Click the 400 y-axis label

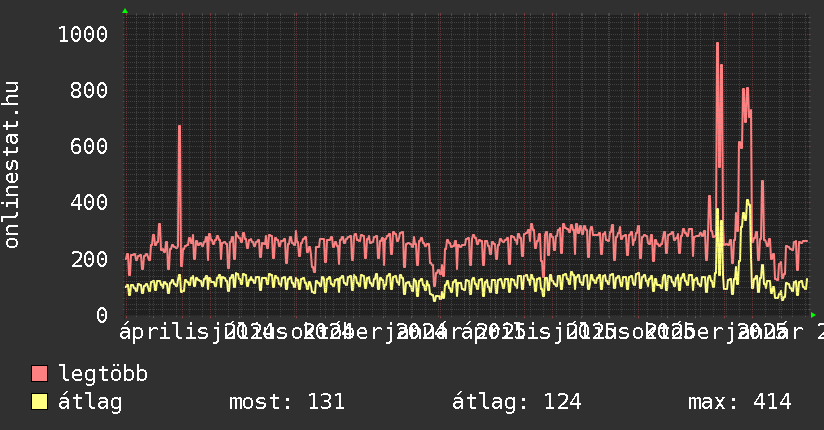89,203
